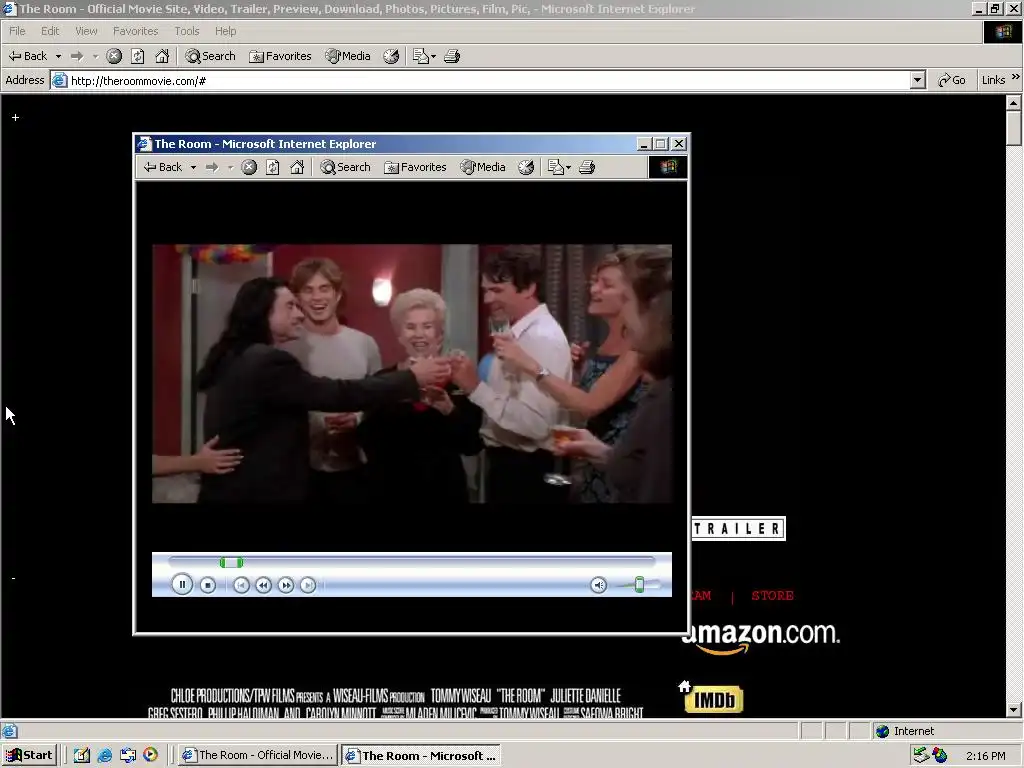Stop the trailer video
Screen dimensions: 1024x768
point(208,585)
